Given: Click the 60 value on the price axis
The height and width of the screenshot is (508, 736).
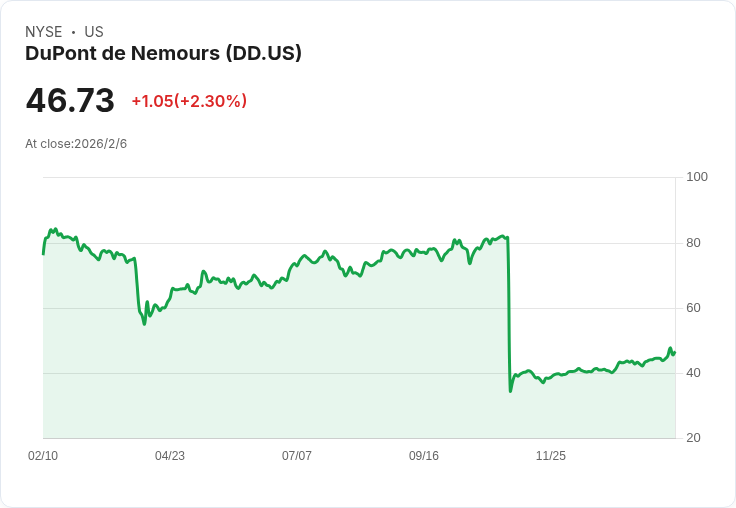Looking at the screenshot, I should click(693, 308).
